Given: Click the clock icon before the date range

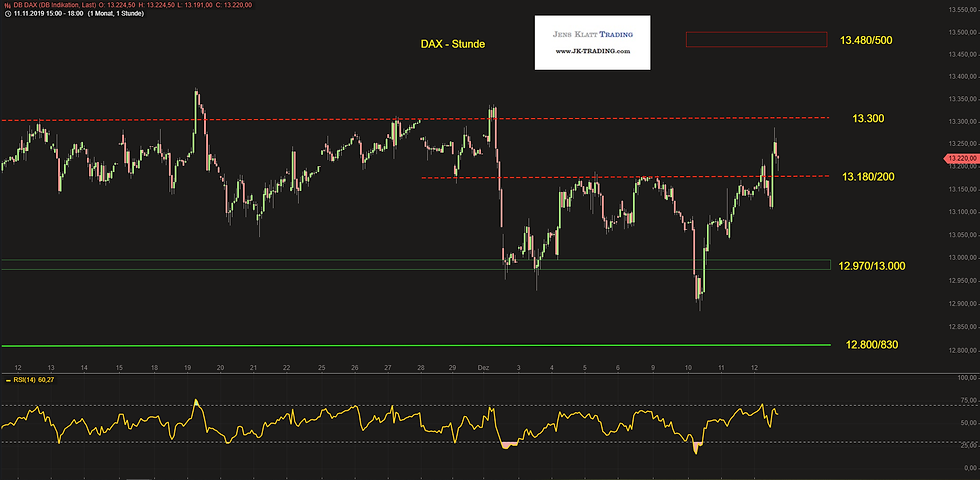Looking at the screenshot, I should pos(7,13).
